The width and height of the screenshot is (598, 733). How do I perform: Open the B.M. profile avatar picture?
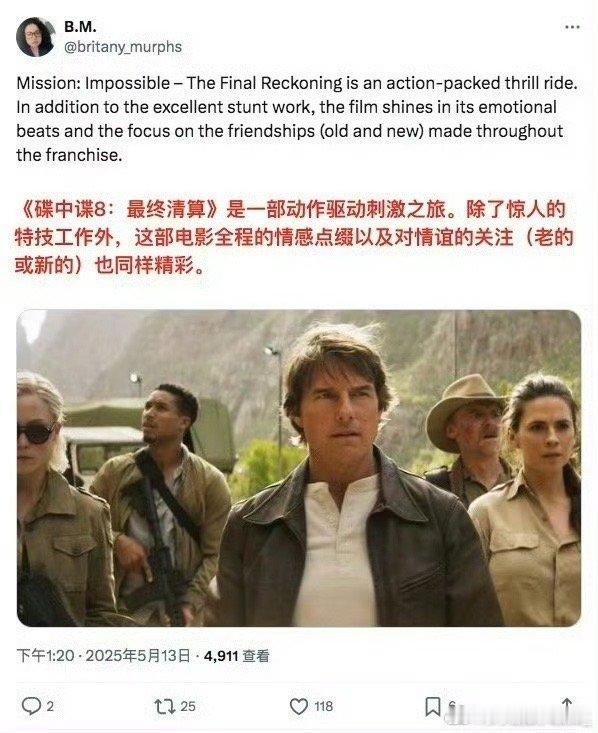click(x=36, y=37)
